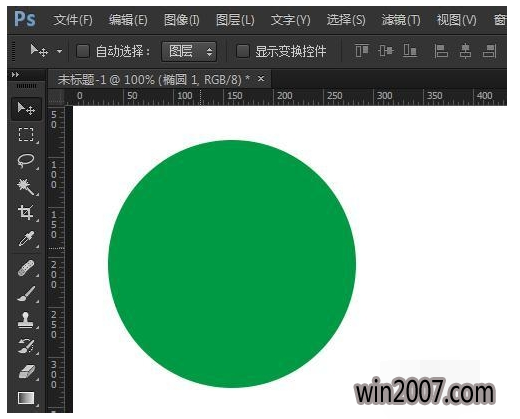The width and height of the screenshot is (520, 419).
Task: Activate the Eraser tool
Action: (27, 372)
